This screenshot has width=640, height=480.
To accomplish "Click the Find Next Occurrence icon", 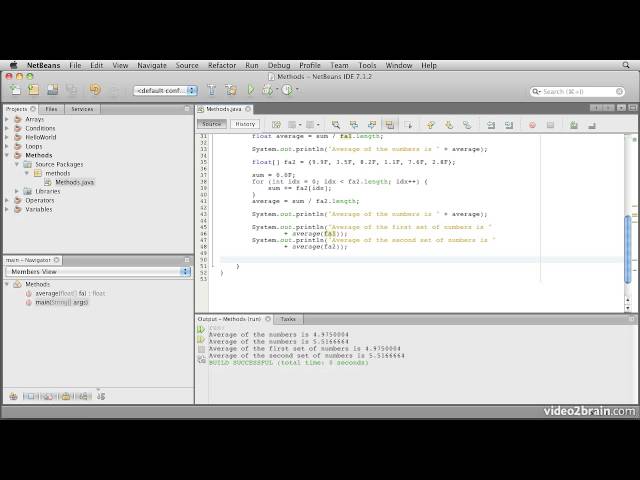I will click(371, 124).
